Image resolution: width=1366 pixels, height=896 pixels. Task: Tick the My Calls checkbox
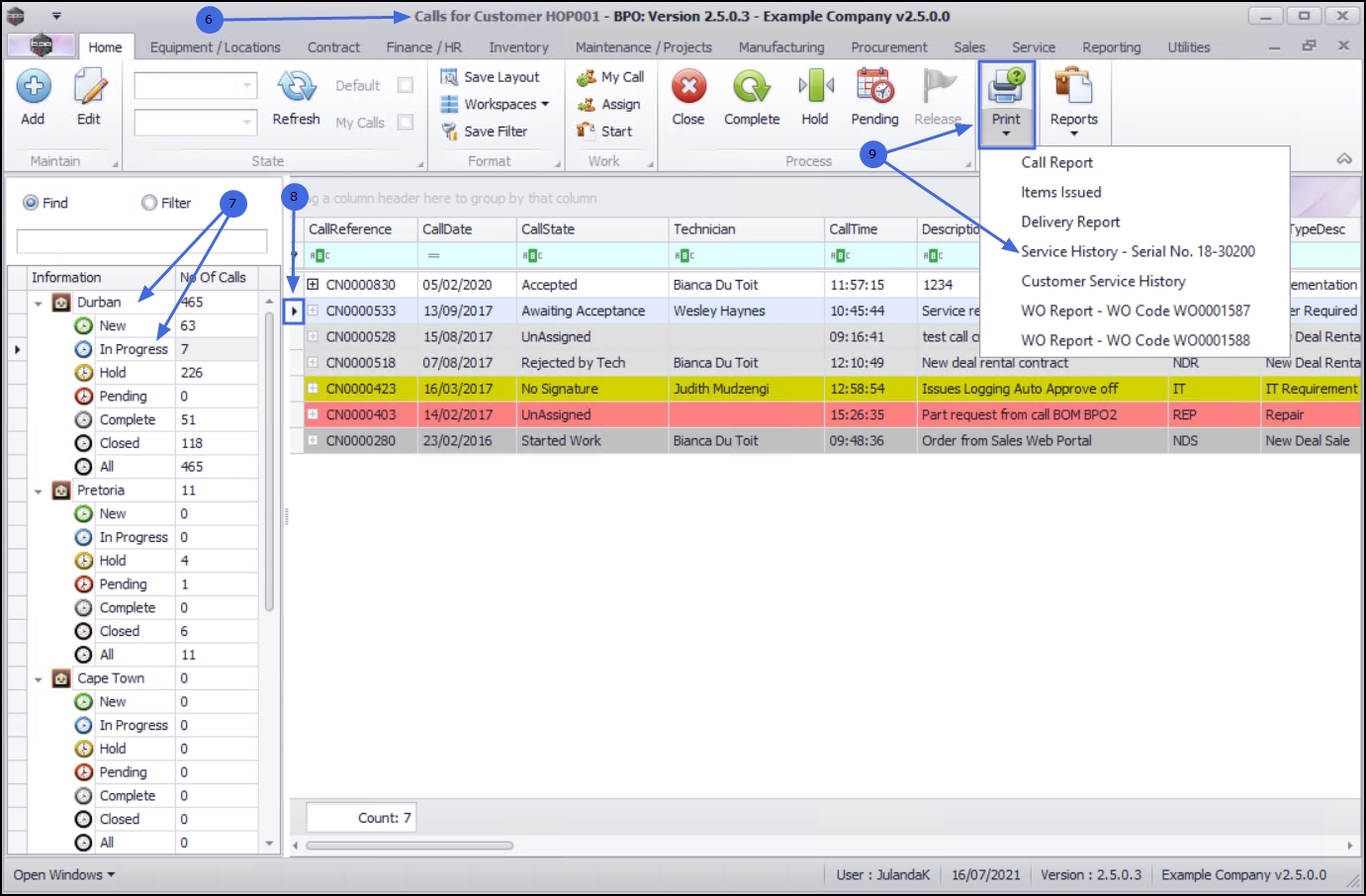pos(405,122)
